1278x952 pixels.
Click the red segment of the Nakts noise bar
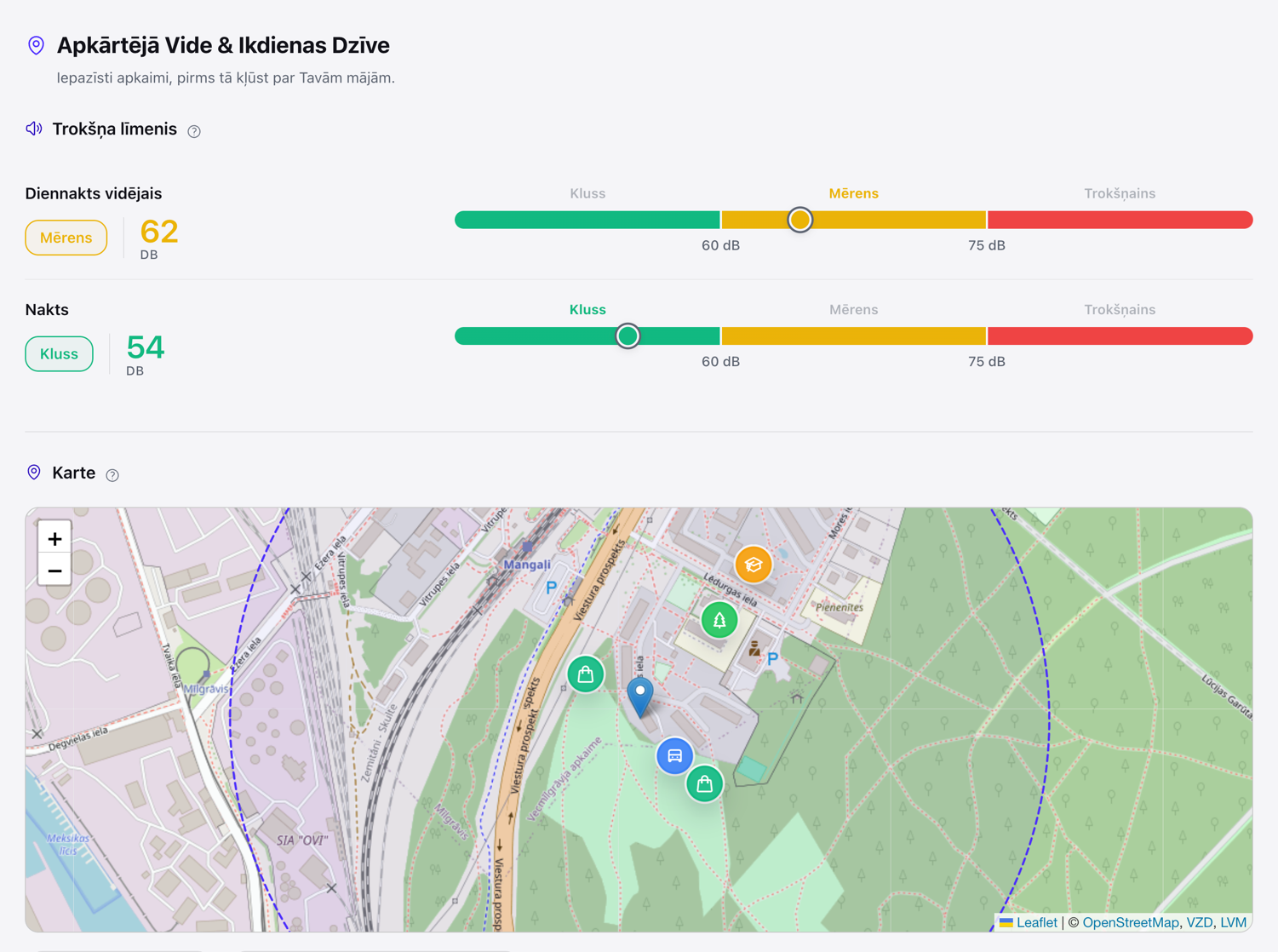(1120, 335)
